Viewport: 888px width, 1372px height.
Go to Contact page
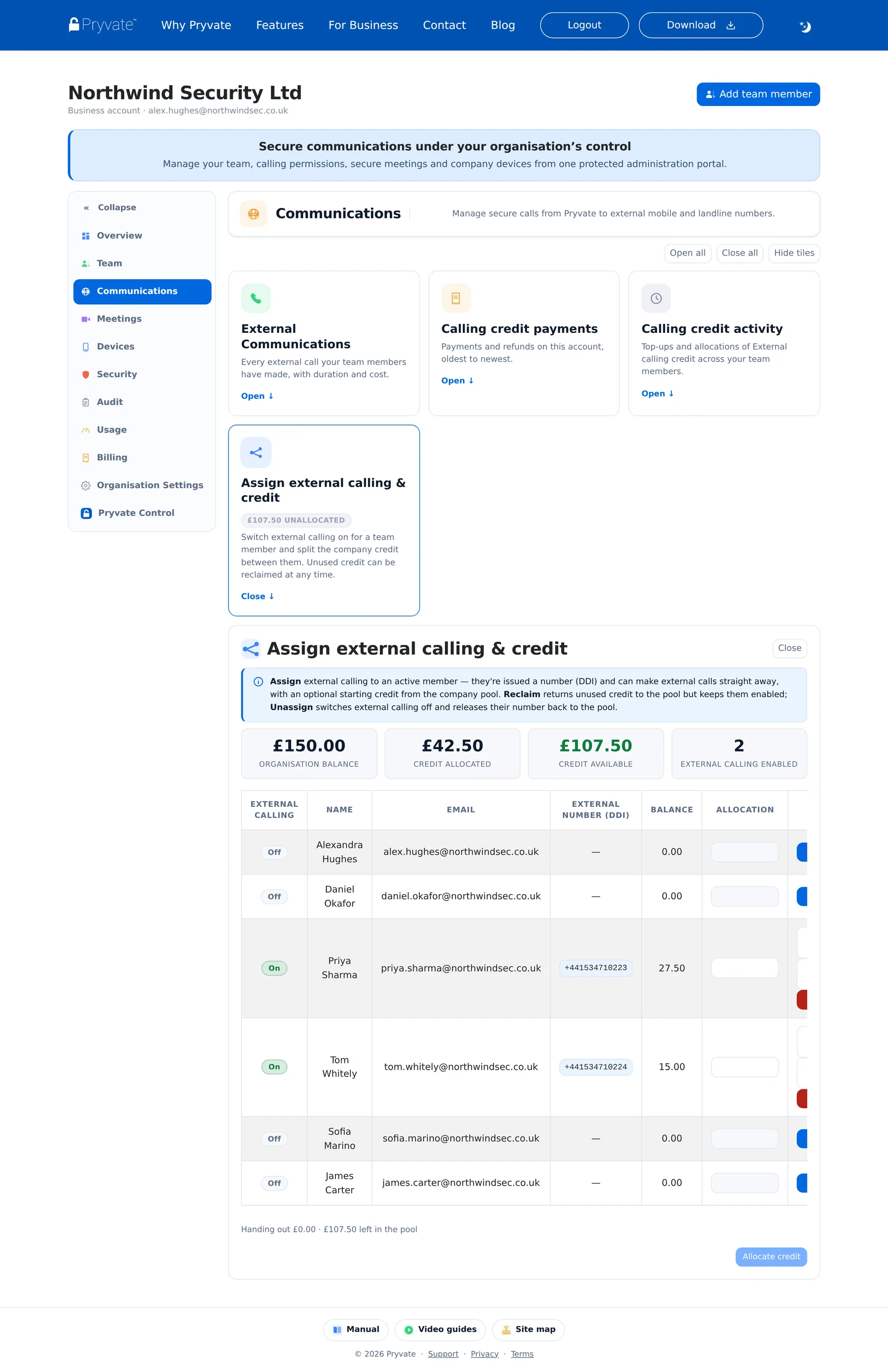point(444,25)
